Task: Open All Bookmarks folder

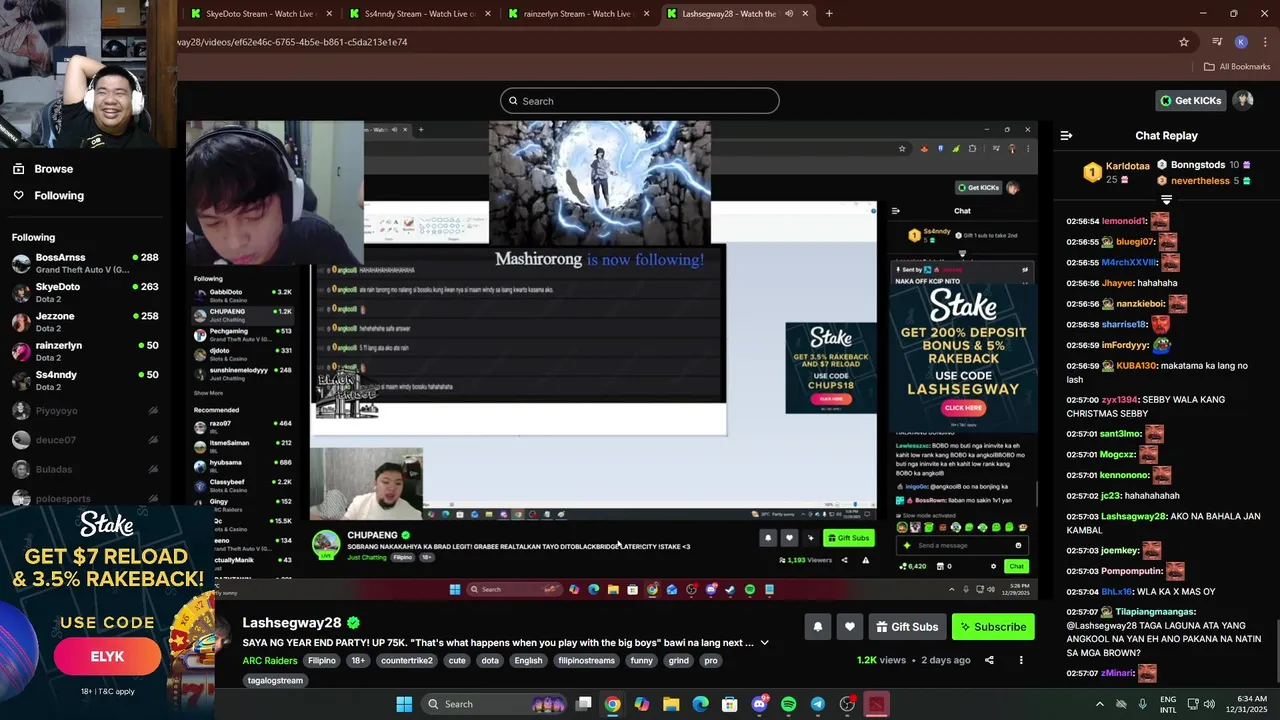Action: point(1237,67)
